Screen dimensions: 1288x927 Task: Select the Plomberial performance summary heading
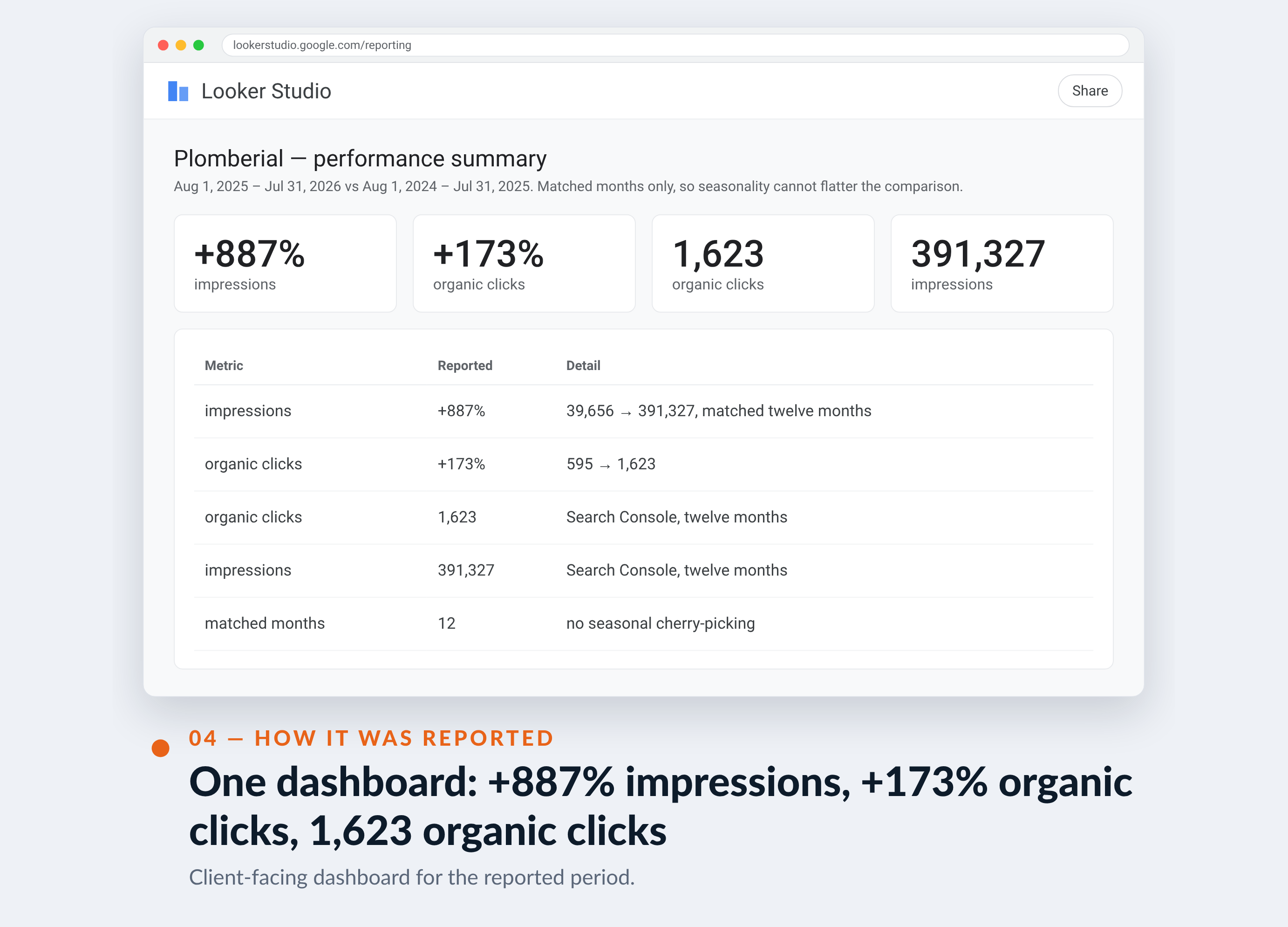(x=360, y=158)
